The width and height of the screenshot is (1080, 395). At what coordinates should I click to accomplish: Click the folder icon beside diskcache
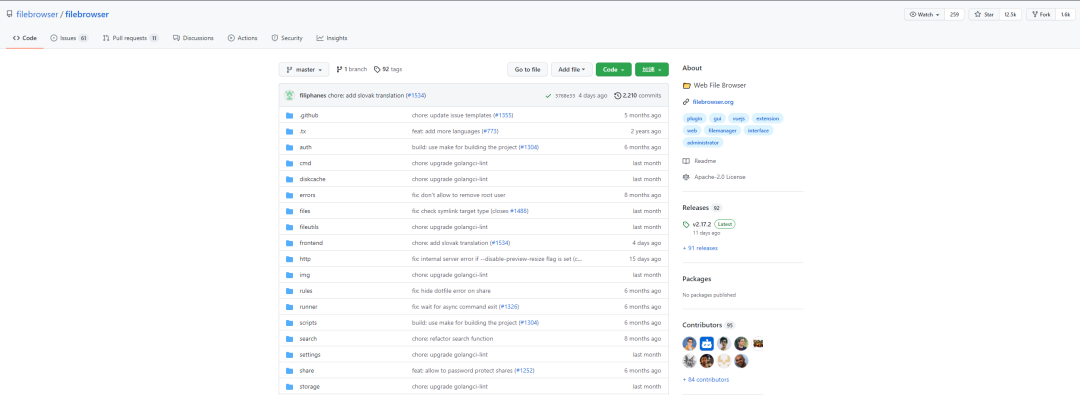click(289, 179)
